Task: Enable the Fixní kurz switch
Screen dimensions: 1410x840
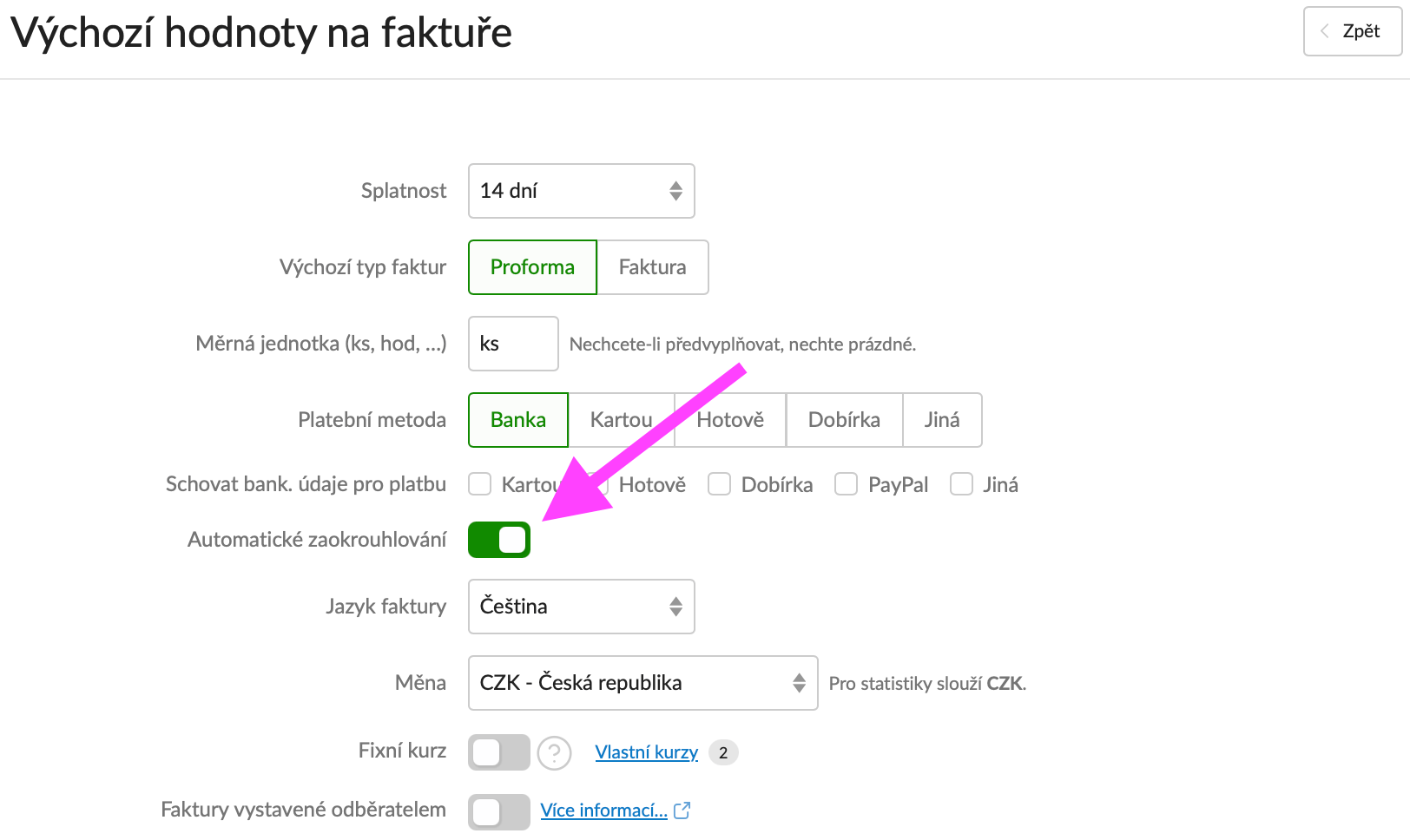Action: [499, 752]
